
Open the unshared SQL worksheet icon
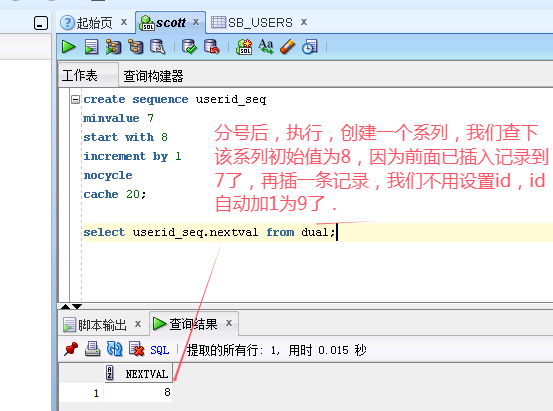click(x=244, y=47)
